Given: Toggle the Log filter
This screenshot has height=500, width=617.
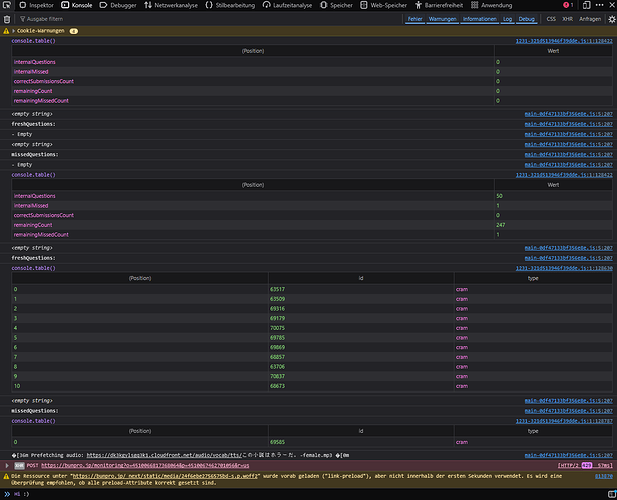Looking at the screenshot, I should coord(508,19).
